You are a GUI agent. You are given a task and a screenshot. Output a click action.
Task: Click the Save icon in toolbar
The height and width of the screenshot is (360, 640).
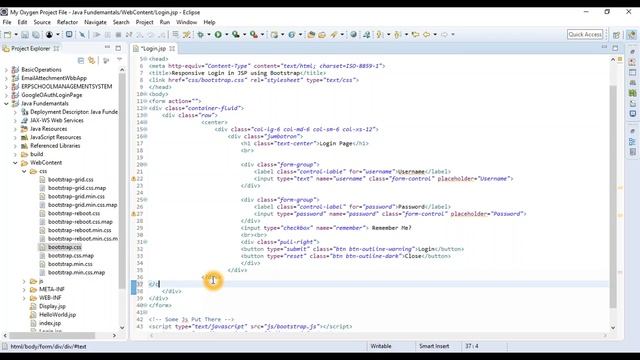(x=25, y=35)
